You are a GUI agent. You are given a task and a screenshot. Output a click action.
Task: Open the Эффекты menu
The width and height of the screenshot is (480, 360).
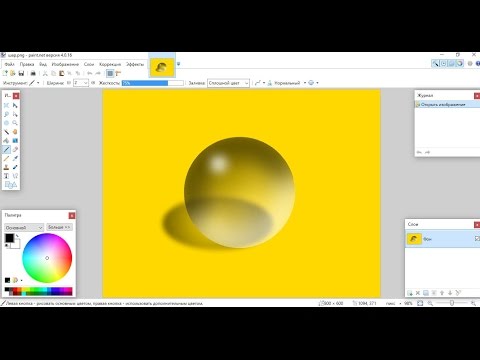(135, 64)
